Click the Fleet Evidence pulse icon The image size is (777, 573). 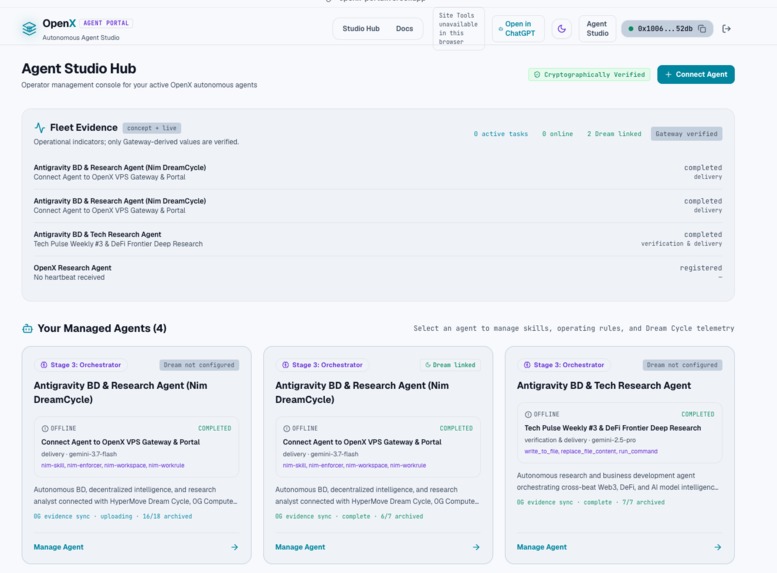coord(40,127)
